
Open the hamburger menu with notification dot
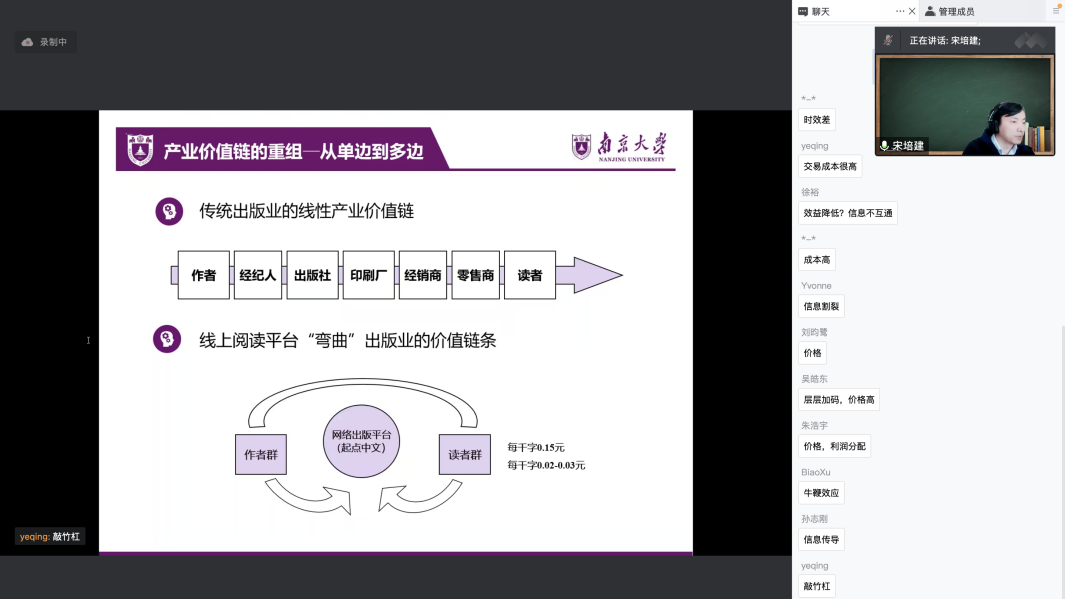coord(1056,11)
